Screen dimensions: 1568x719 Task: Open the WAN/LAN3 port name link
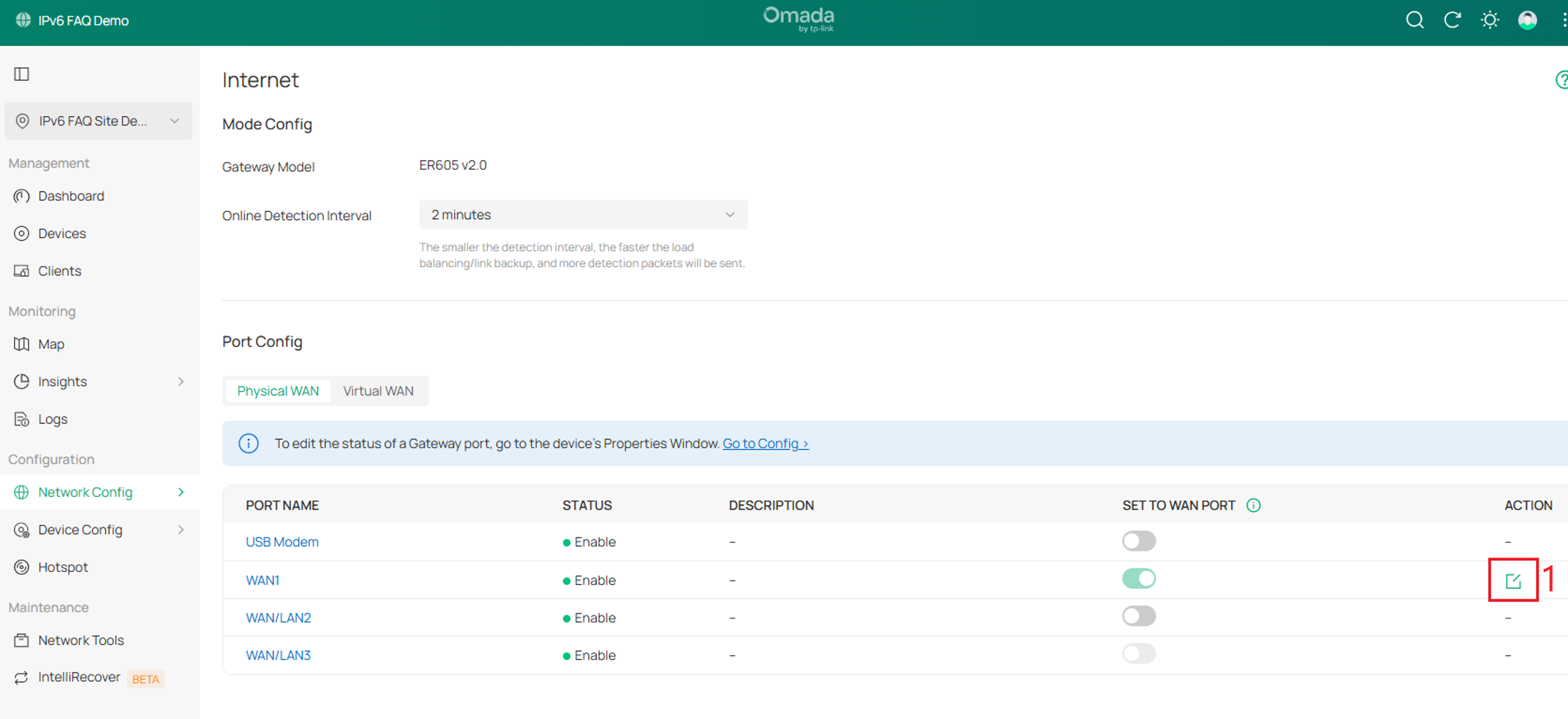click(x=277, y=655)
